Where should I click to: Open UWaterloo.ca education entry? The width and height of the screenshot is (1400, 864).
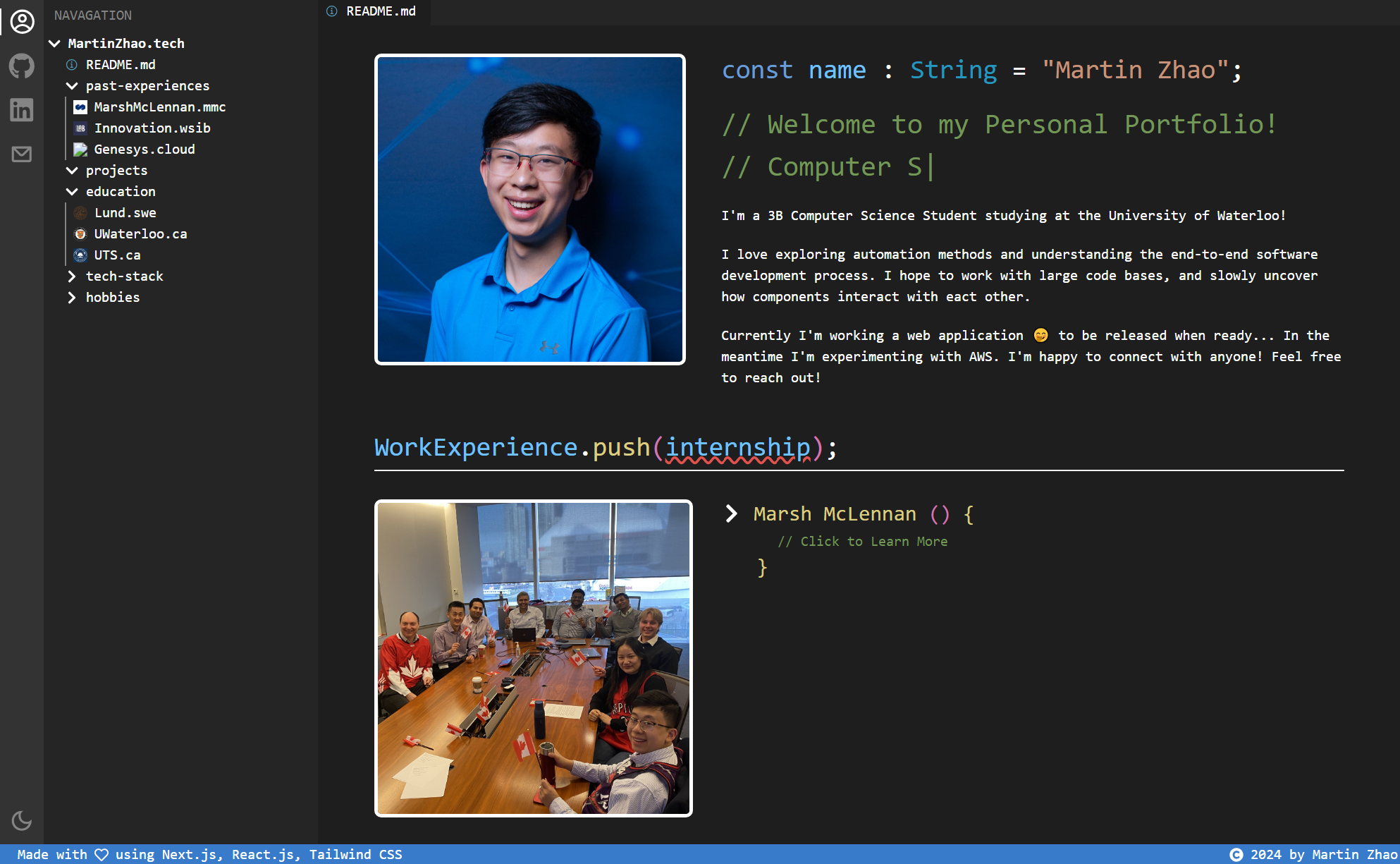click(x=141, y=234)
